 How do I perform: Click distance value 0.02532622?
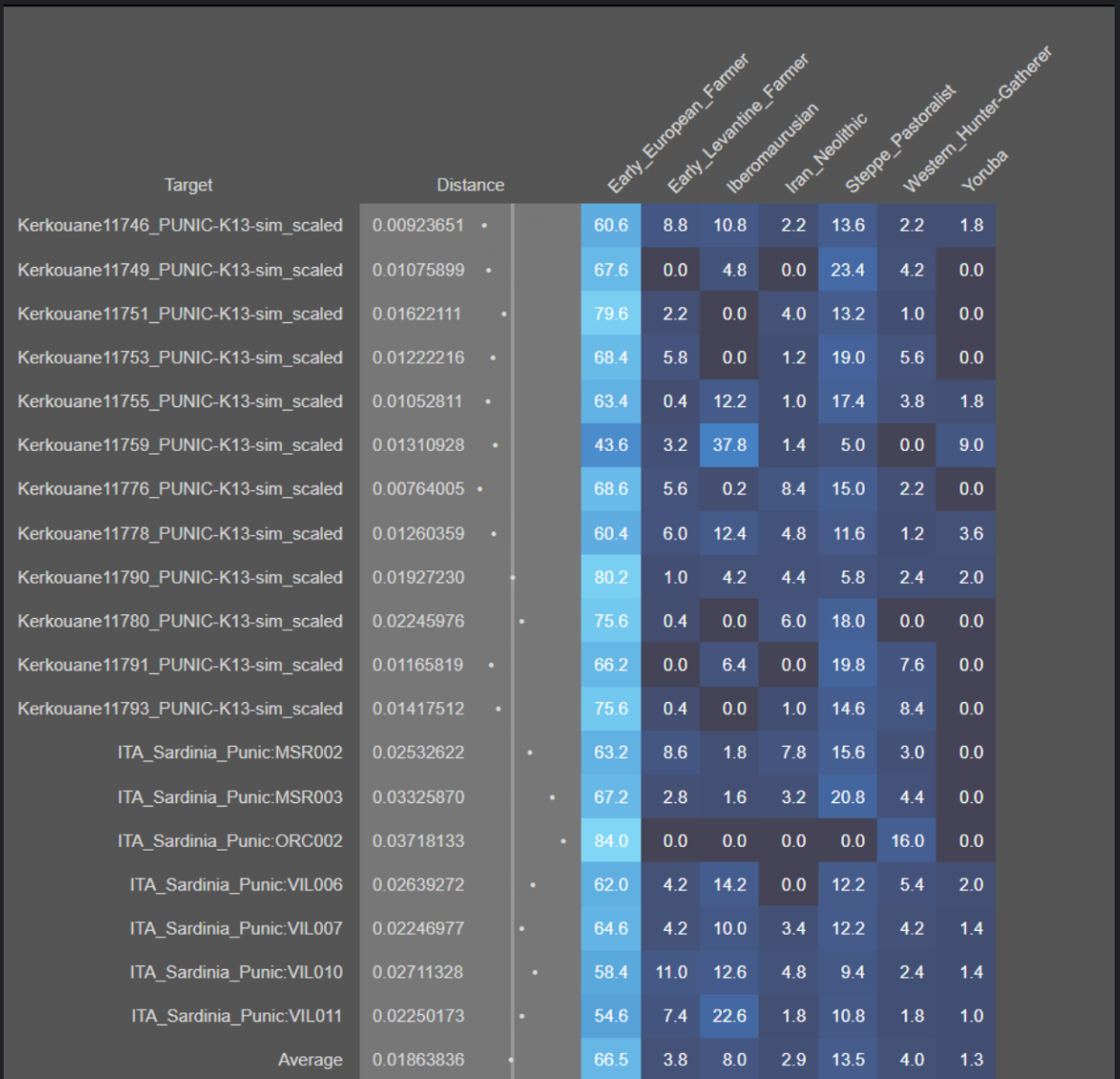point(418,752)
